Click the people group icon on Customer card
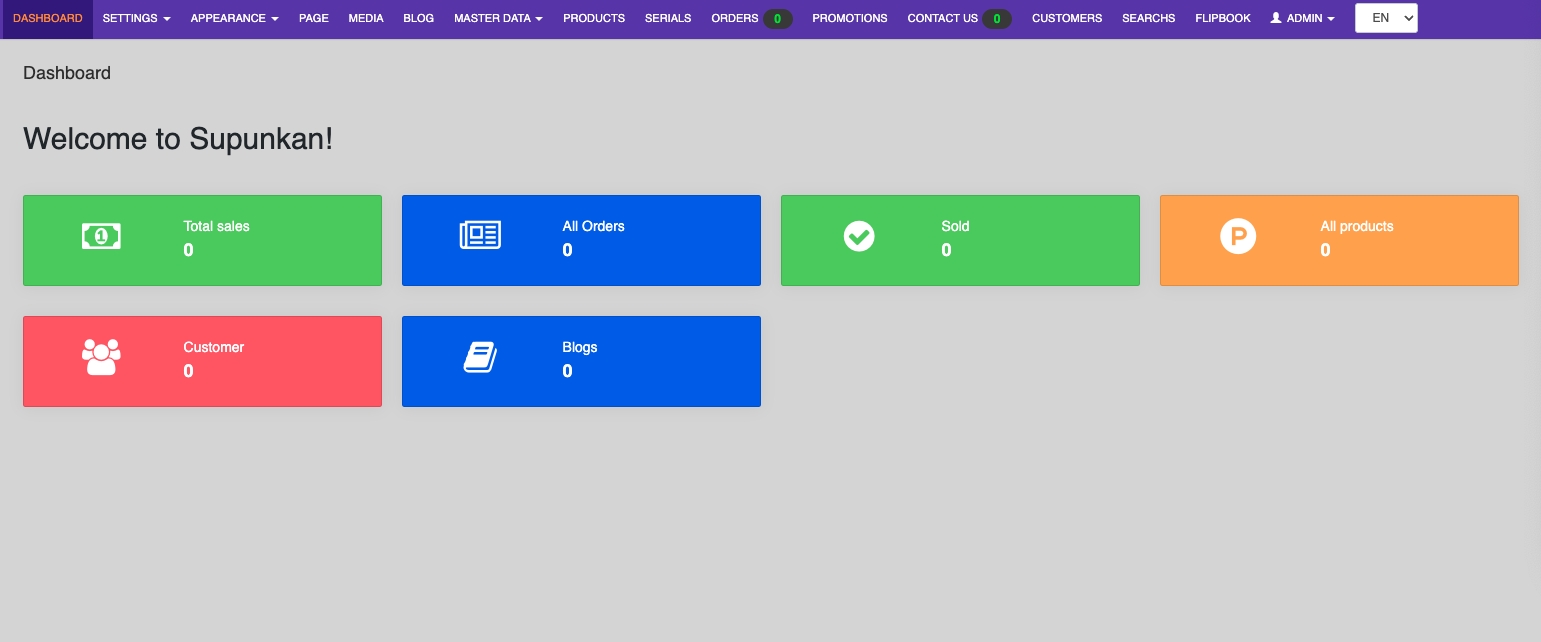 pyautogui.click(x=101, y=357)
